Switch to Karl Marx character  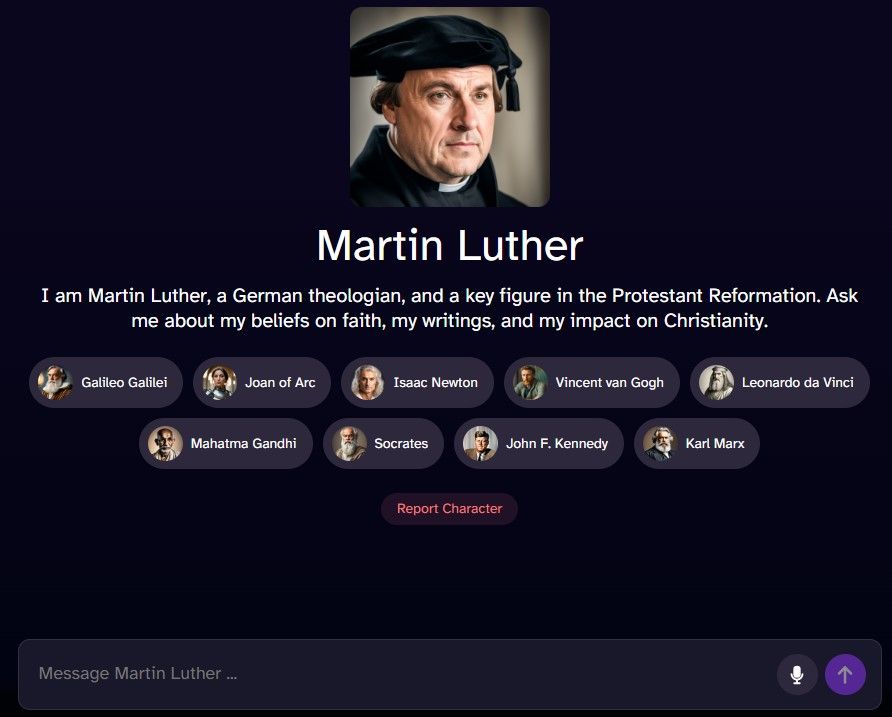pyautogui.click(x=697, y=443)
